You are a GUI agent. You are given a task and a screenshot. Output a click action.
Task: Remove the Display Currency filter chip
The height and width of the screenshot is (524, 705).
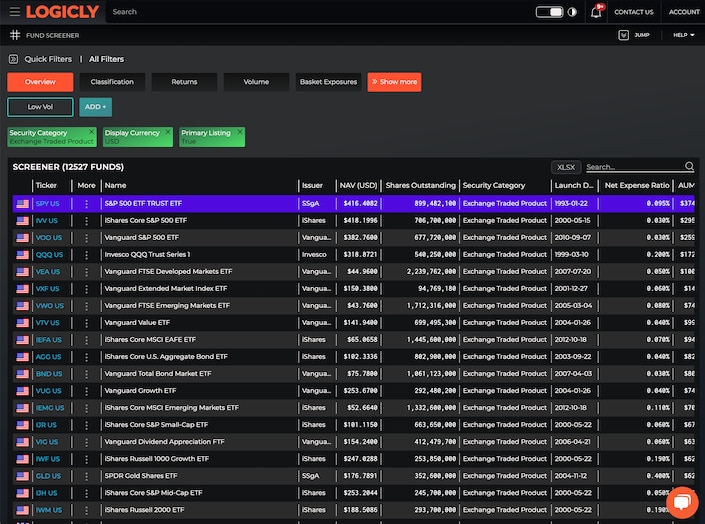click(168, 132)
